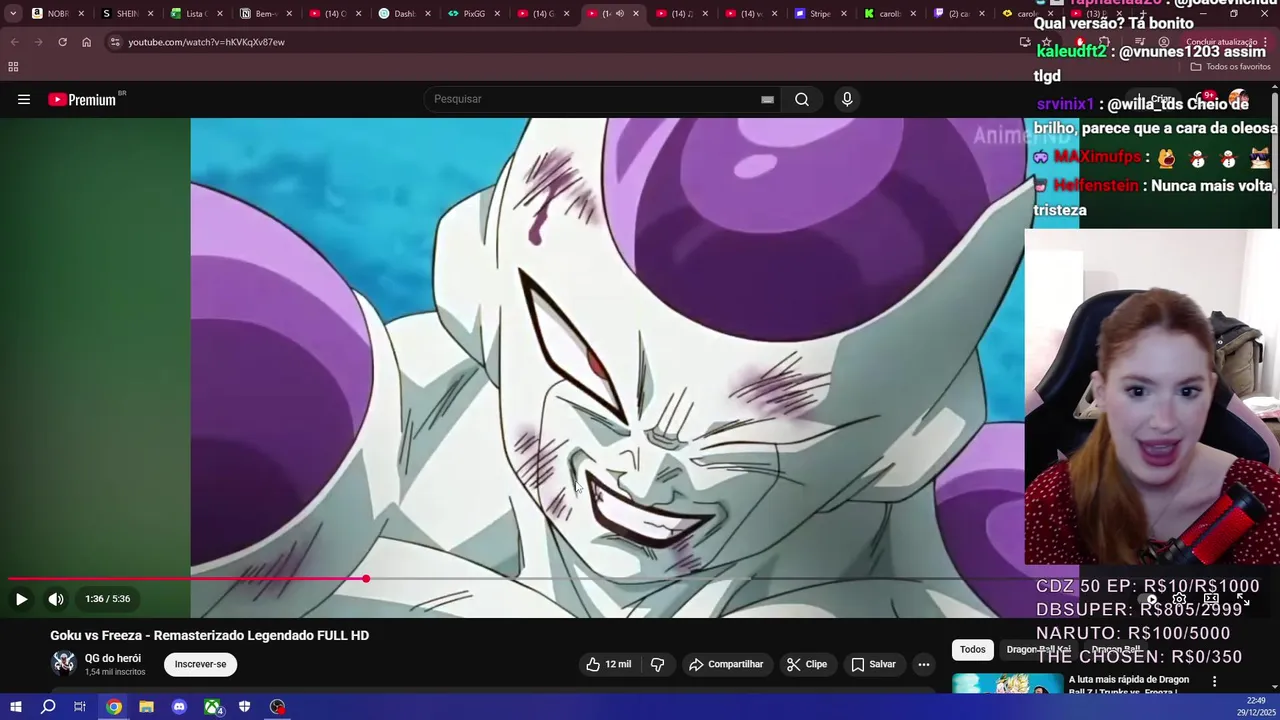Open clock and date in system tray

1256,706
